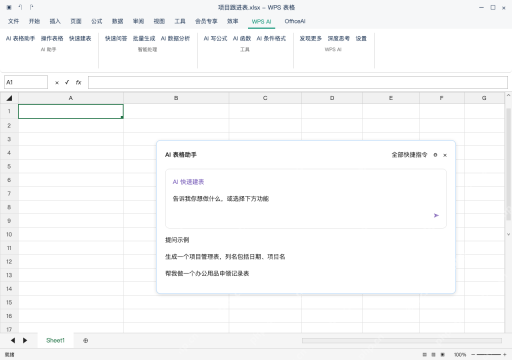Click AI 写公式 in the ribbon
Screen dimensions: 512x360
pyautogui.click(x=215, y=39)
